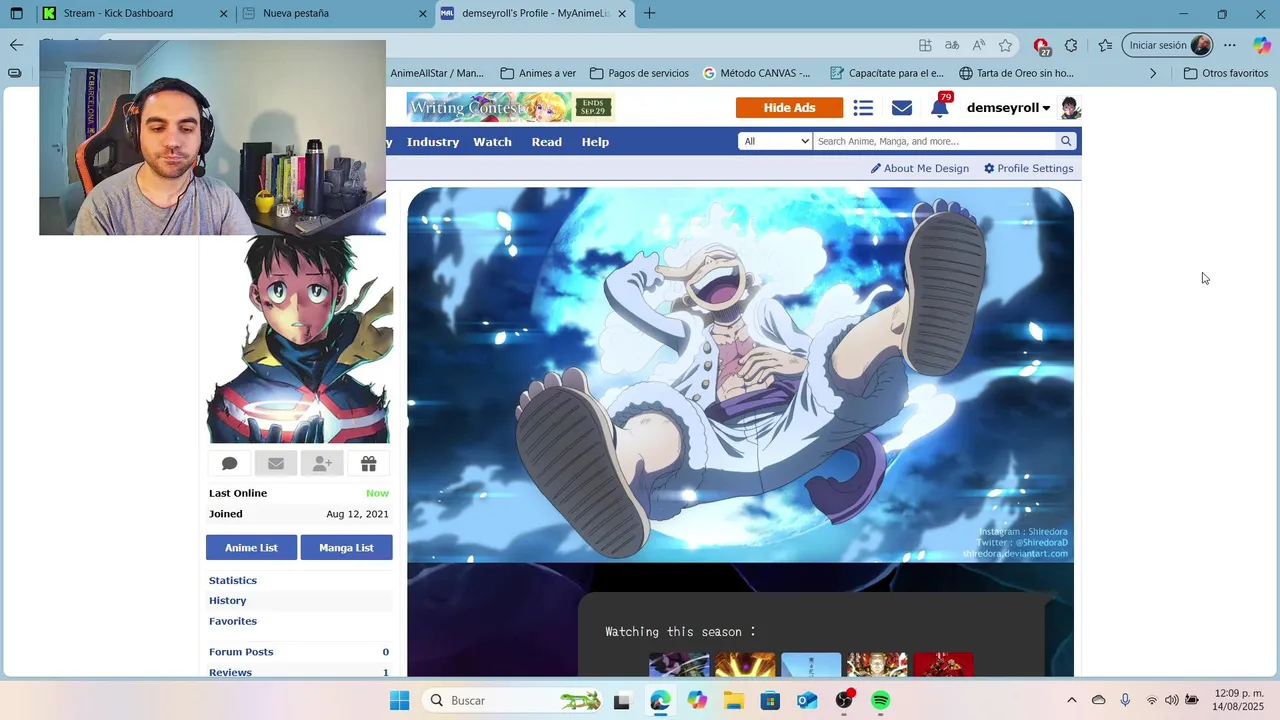The height and width of the screenshot is (720, 1280).
Task: Click the ad blocker extension icon with the 27 badge
Action: click(1042, 46)
